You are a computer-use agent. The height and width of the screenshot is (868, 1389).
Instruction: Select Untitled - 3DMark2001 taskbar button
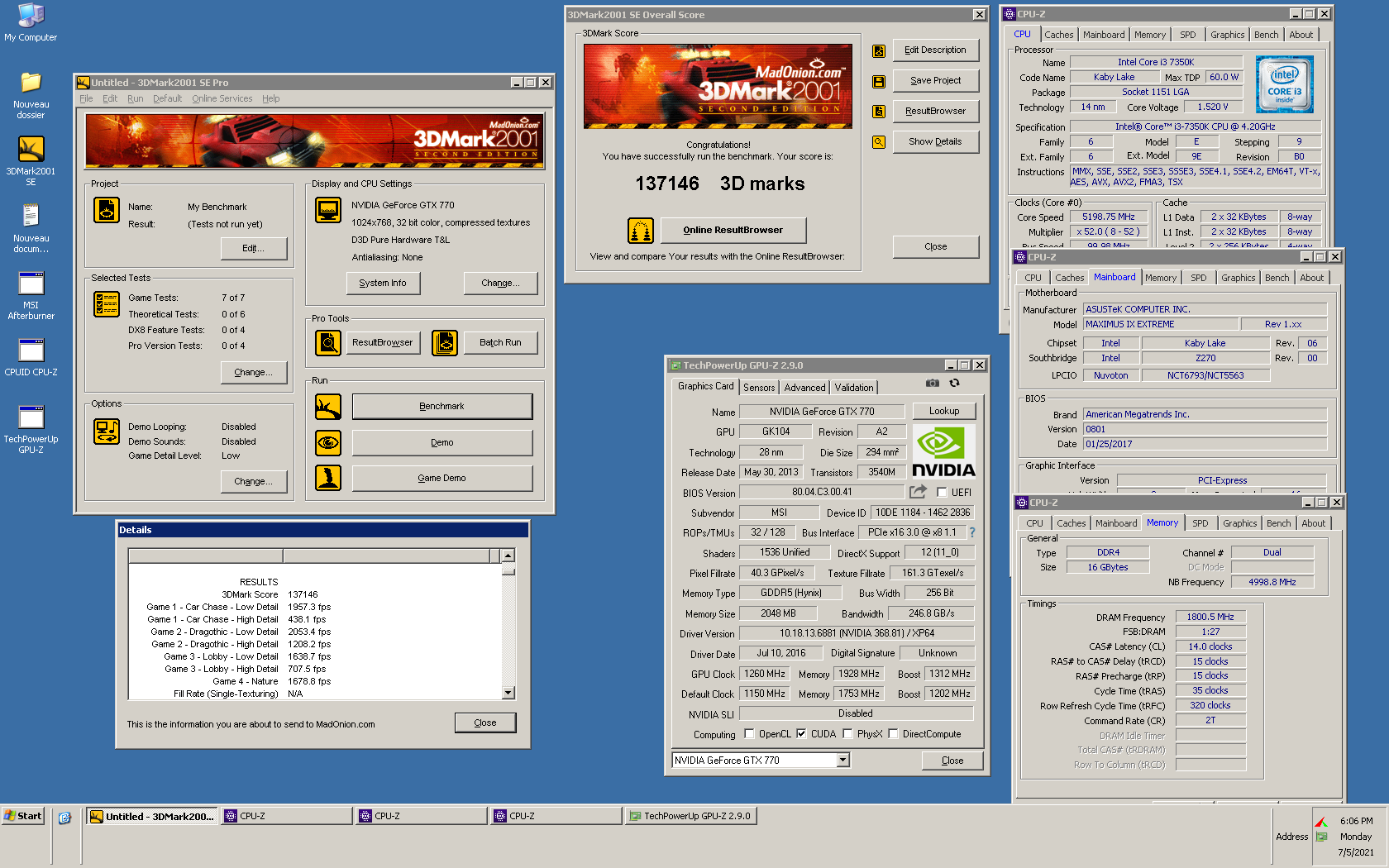152,816
